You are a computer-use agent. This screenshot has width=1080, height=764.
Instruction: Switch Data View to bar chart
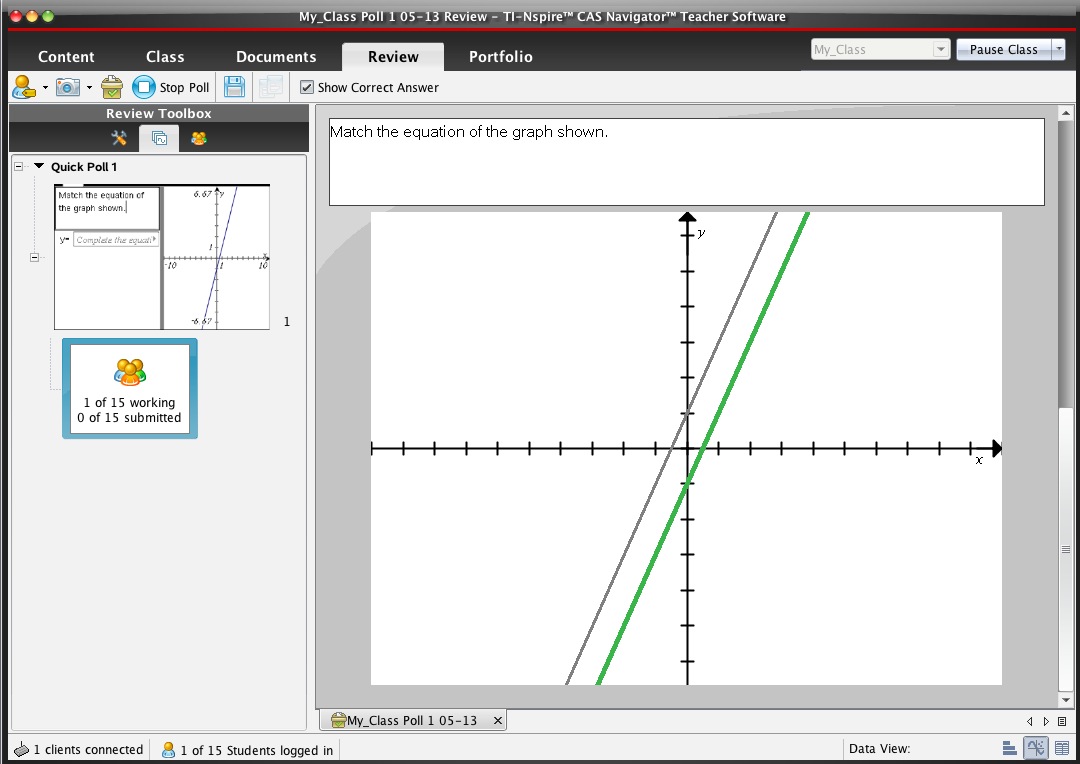point(1009,749)
